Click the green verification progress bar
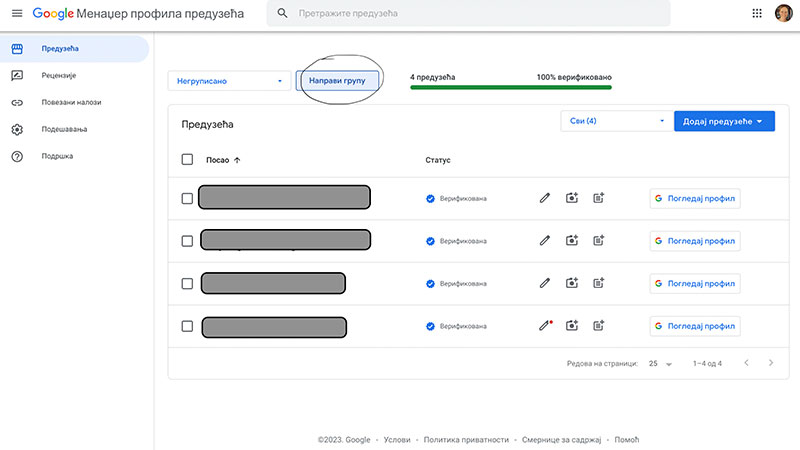The width and height of the screenshot is (800, 450). (511, 87)
